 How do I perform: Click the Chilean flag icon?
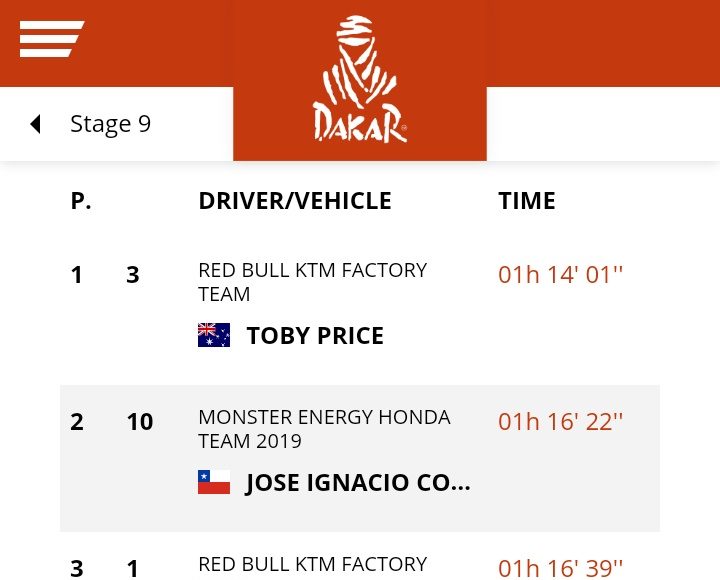coord(214,482)
